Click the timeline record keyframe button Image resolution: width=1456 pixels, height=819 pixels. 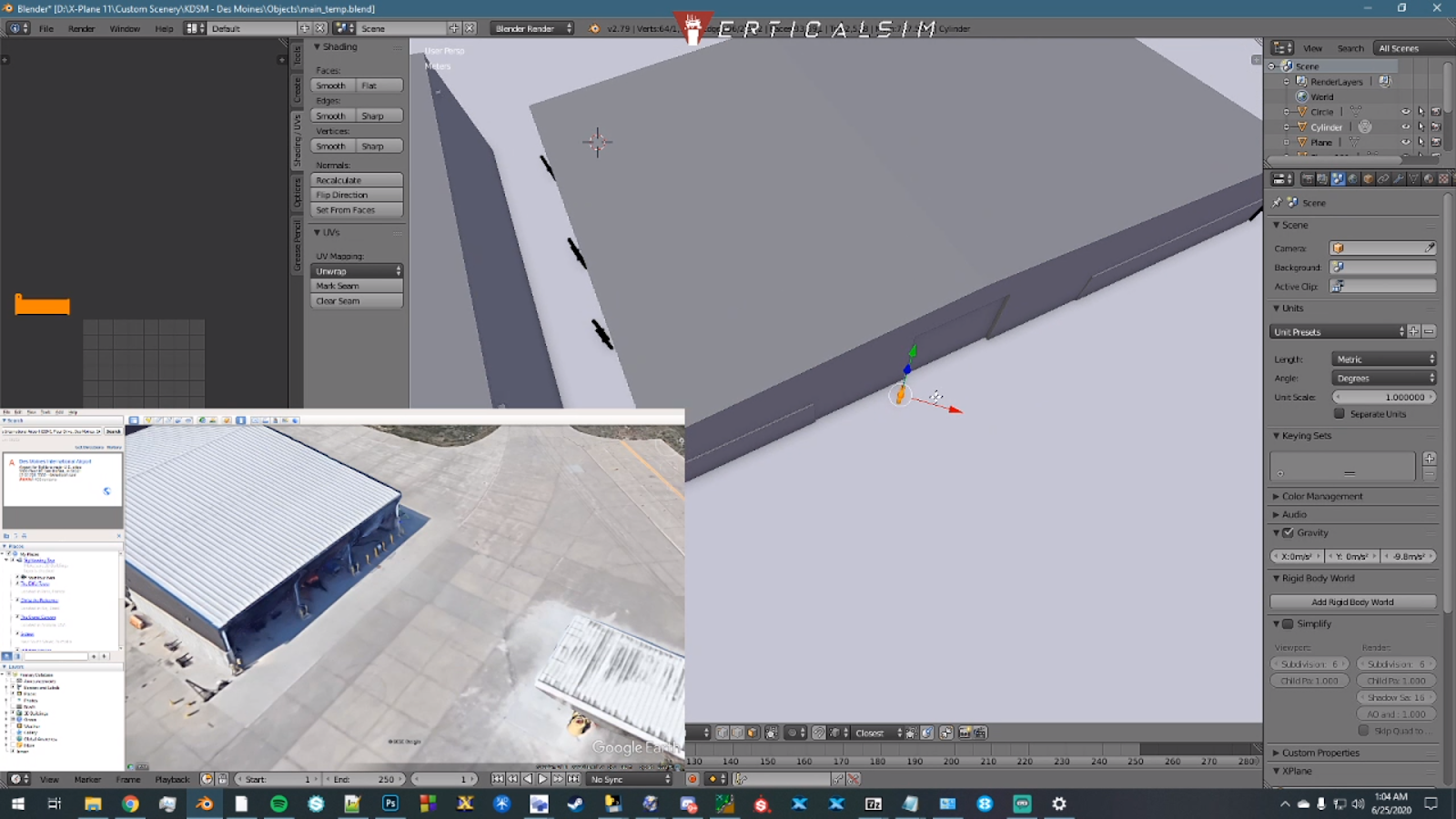(x=693, y=779)
